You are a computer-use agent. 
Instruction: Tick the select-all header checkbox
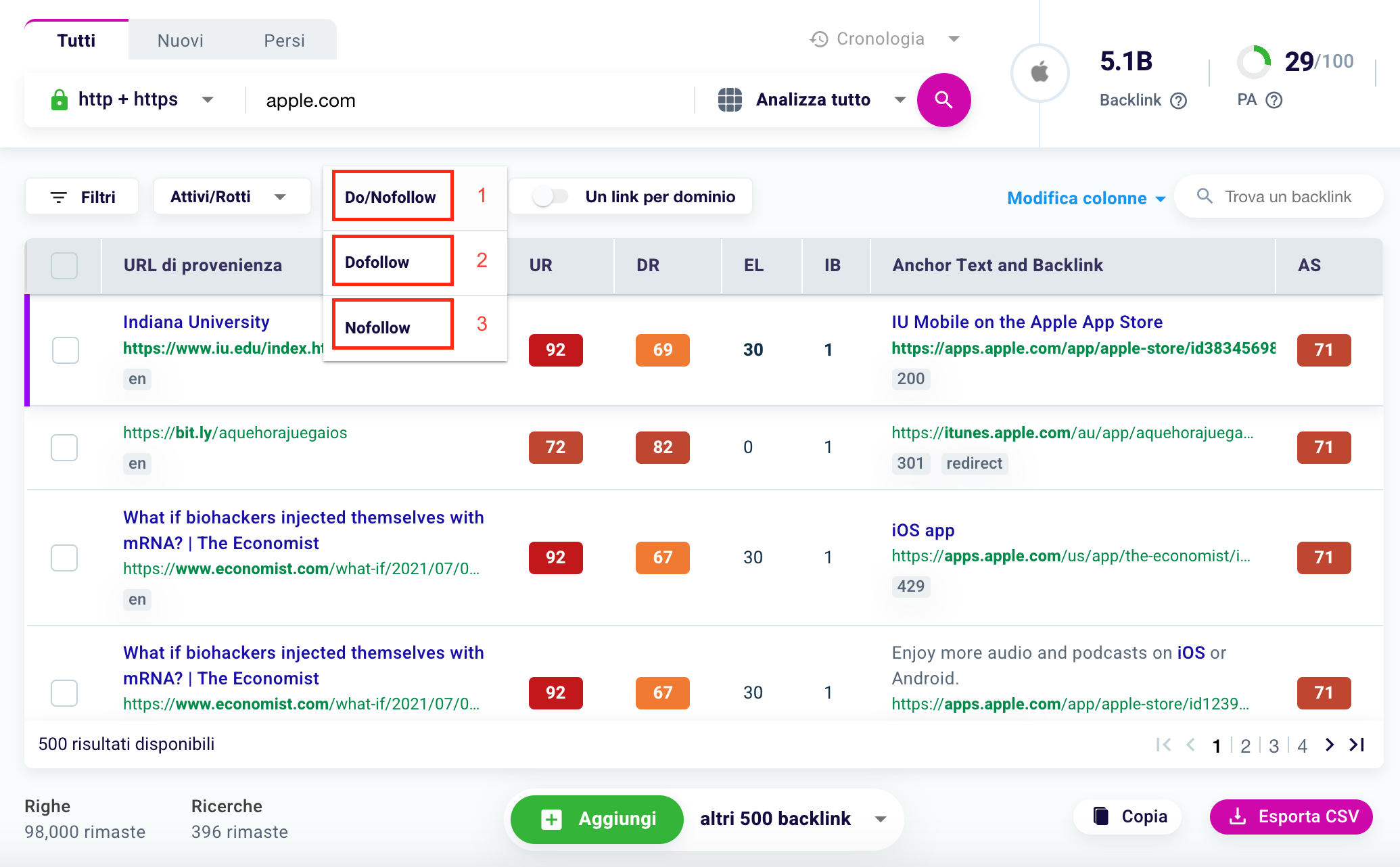pyautogui.click(x=64, y=265)
